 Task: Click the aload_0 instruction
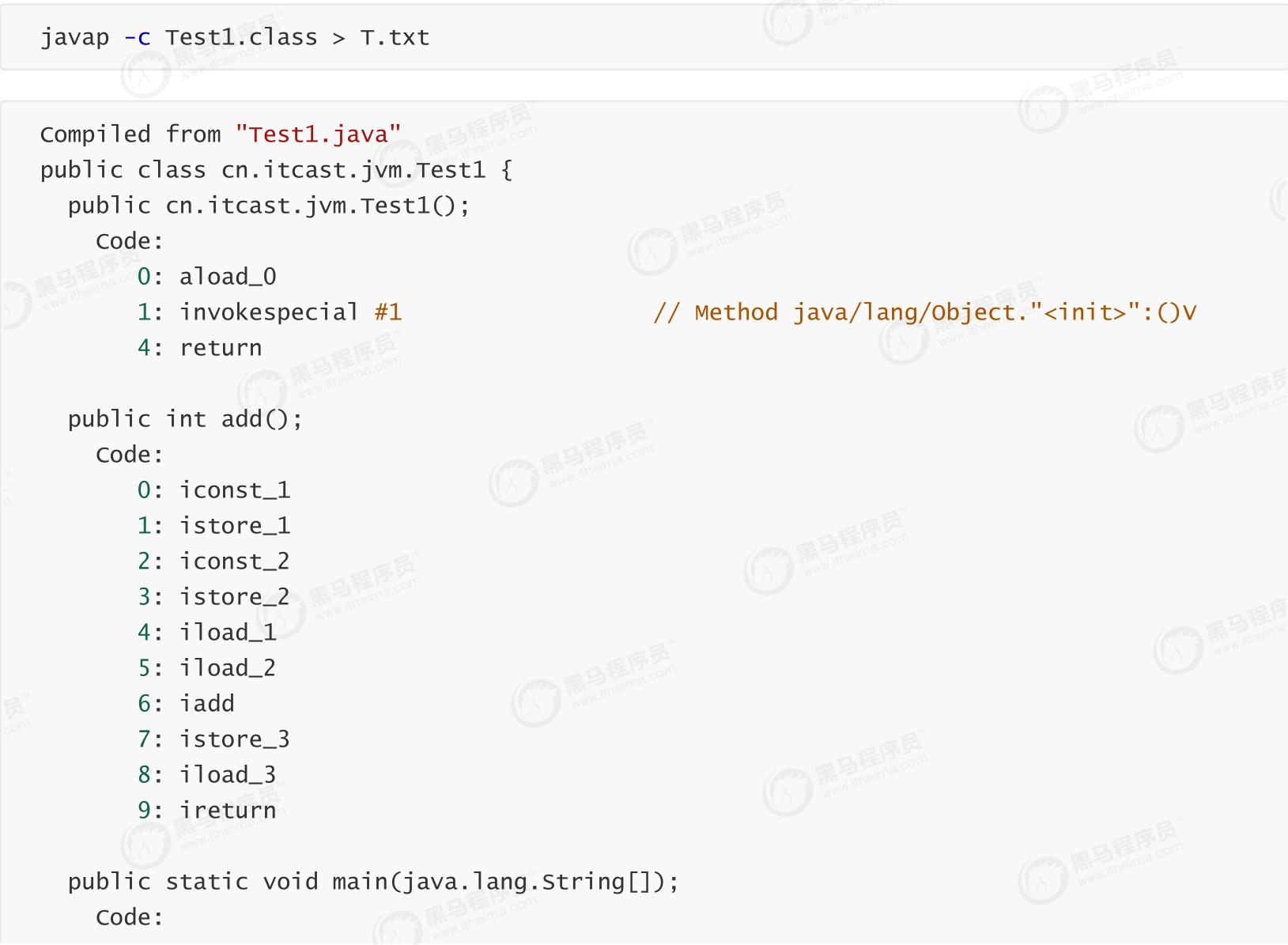click(x=228, y=277)
